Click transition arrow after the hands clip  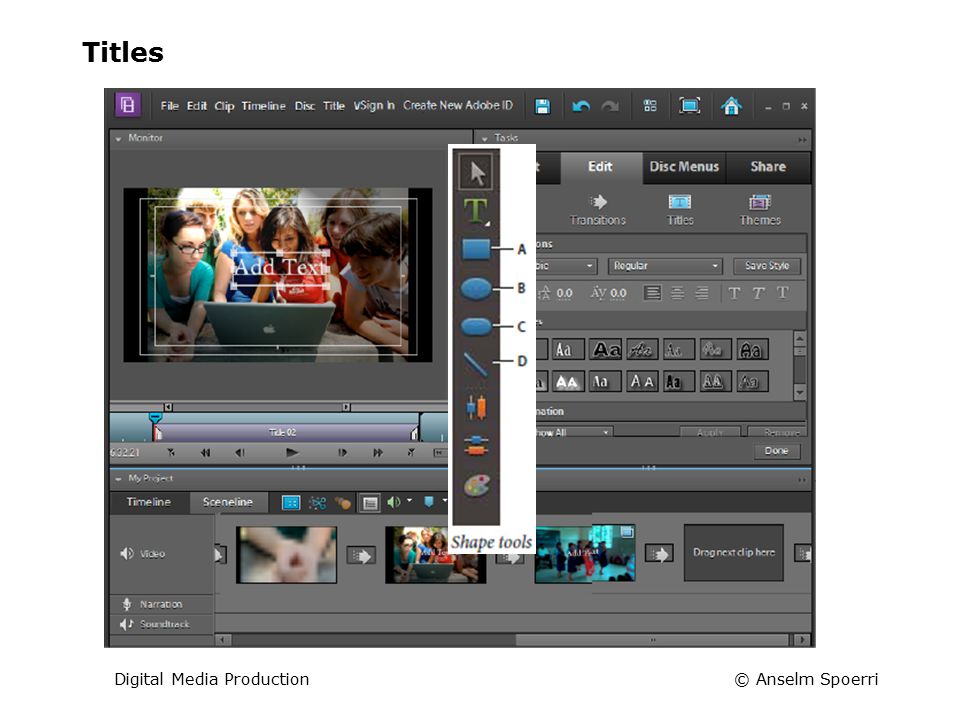[361, 556]
